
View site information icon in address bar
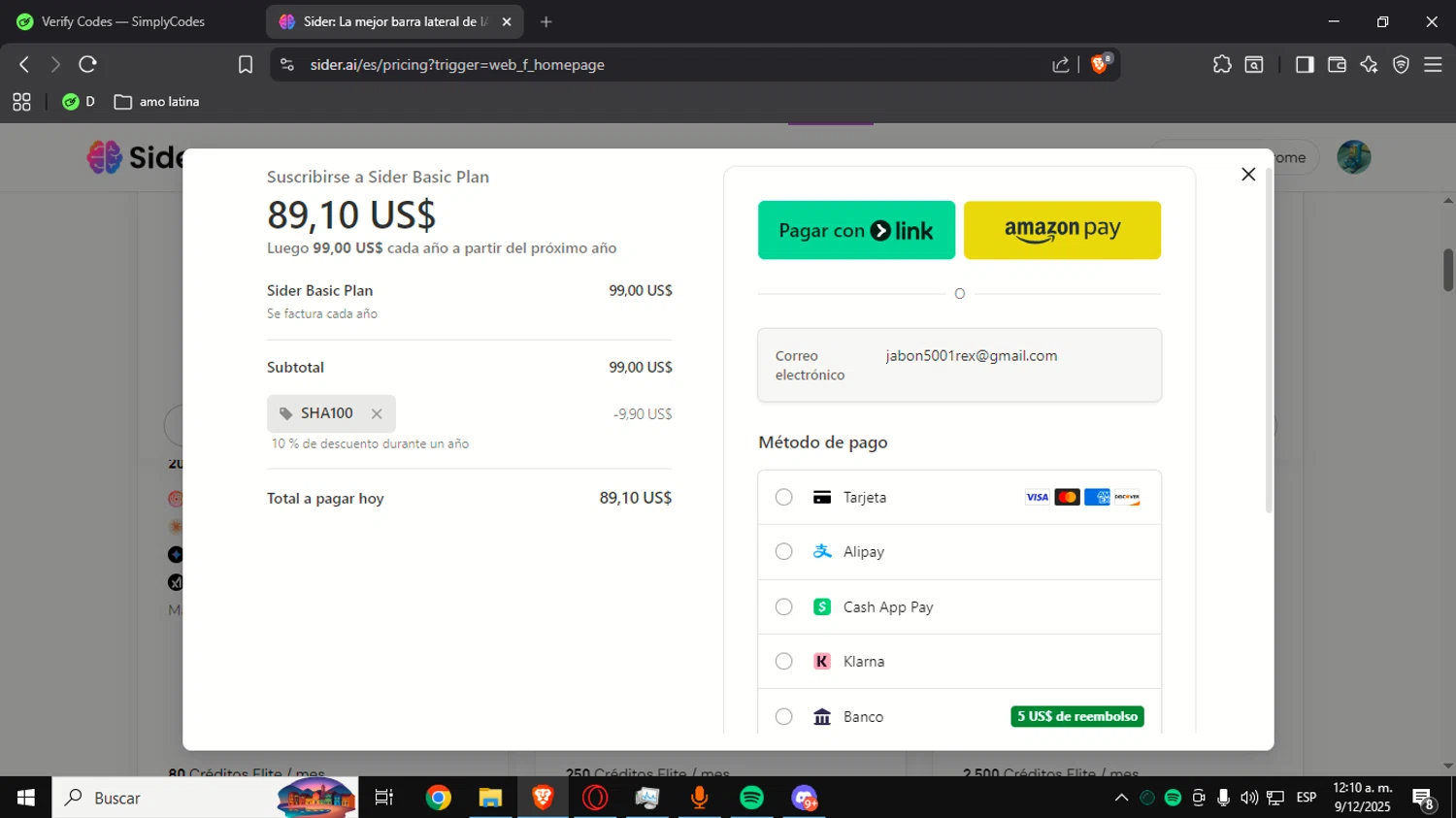(286, 64)
